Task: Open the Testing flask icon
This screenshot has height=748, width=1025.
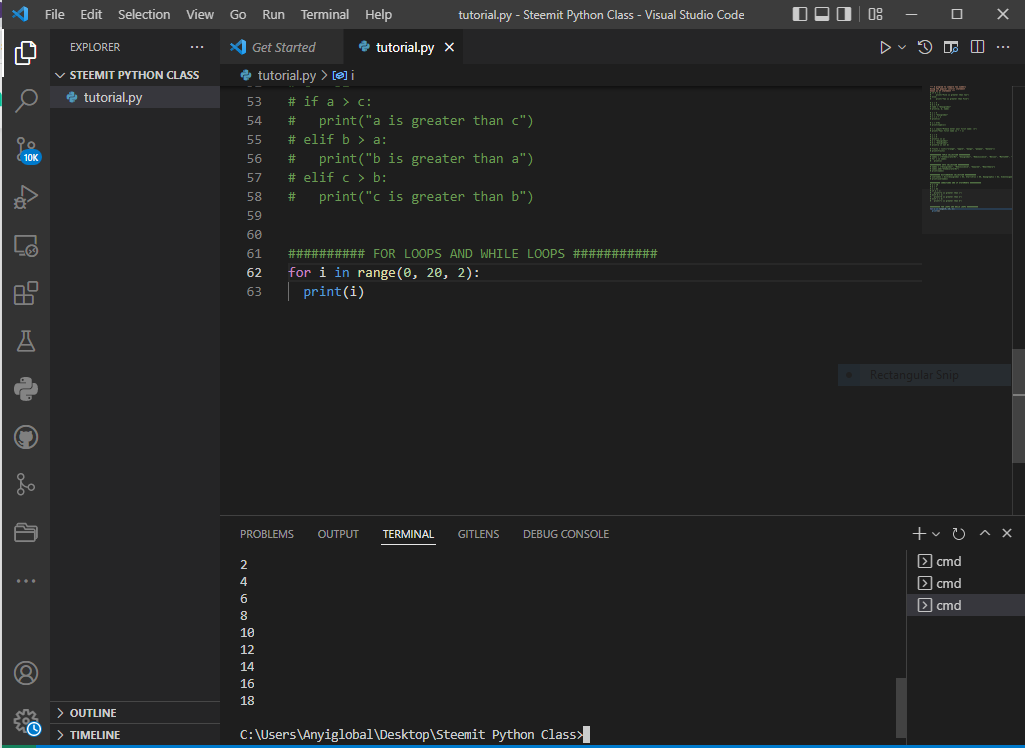Action: 26,341
